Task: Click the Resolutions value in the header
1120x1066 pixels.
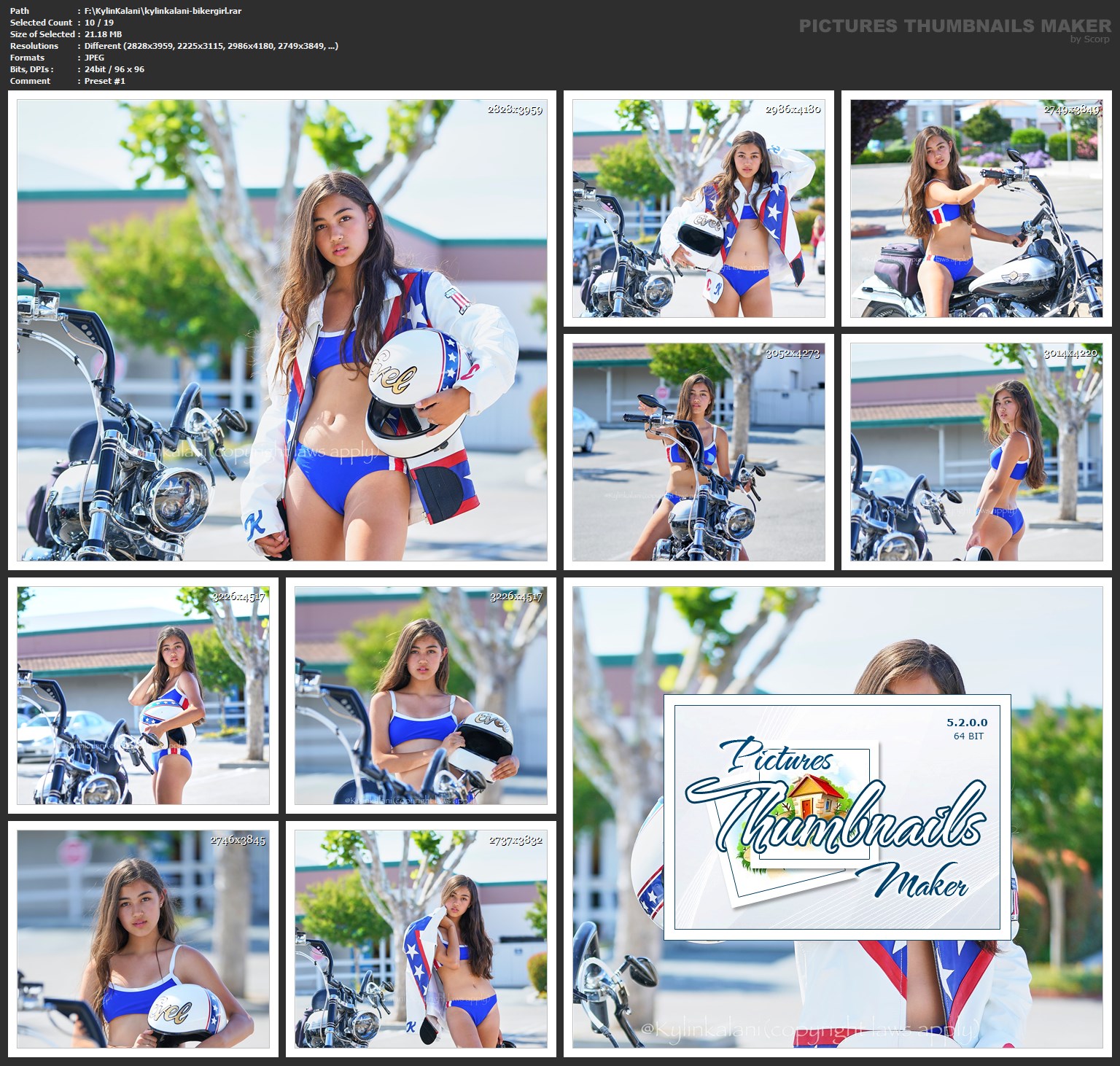Action: pyautogui.click(x=211, y=46)
